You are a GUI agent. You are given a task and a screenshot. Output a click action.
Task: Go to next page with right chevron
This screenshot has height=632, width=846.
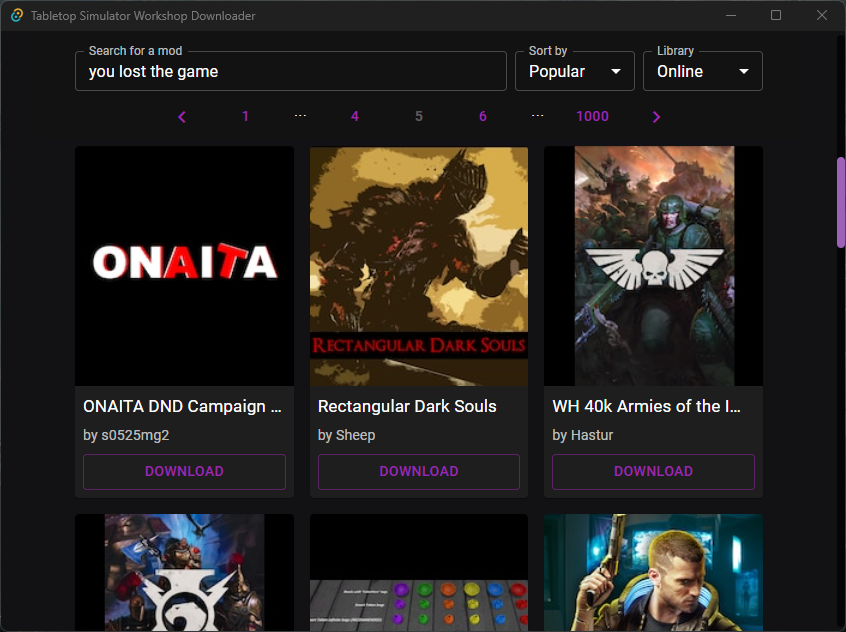coord(656,117)
